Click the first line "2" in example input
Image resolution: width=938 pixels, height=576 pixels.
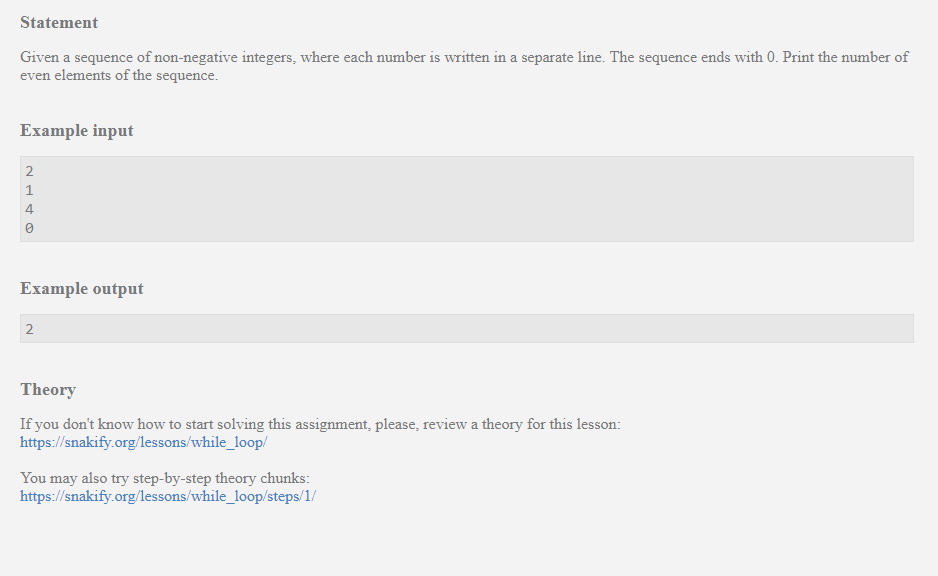click(x=30, y=171)
